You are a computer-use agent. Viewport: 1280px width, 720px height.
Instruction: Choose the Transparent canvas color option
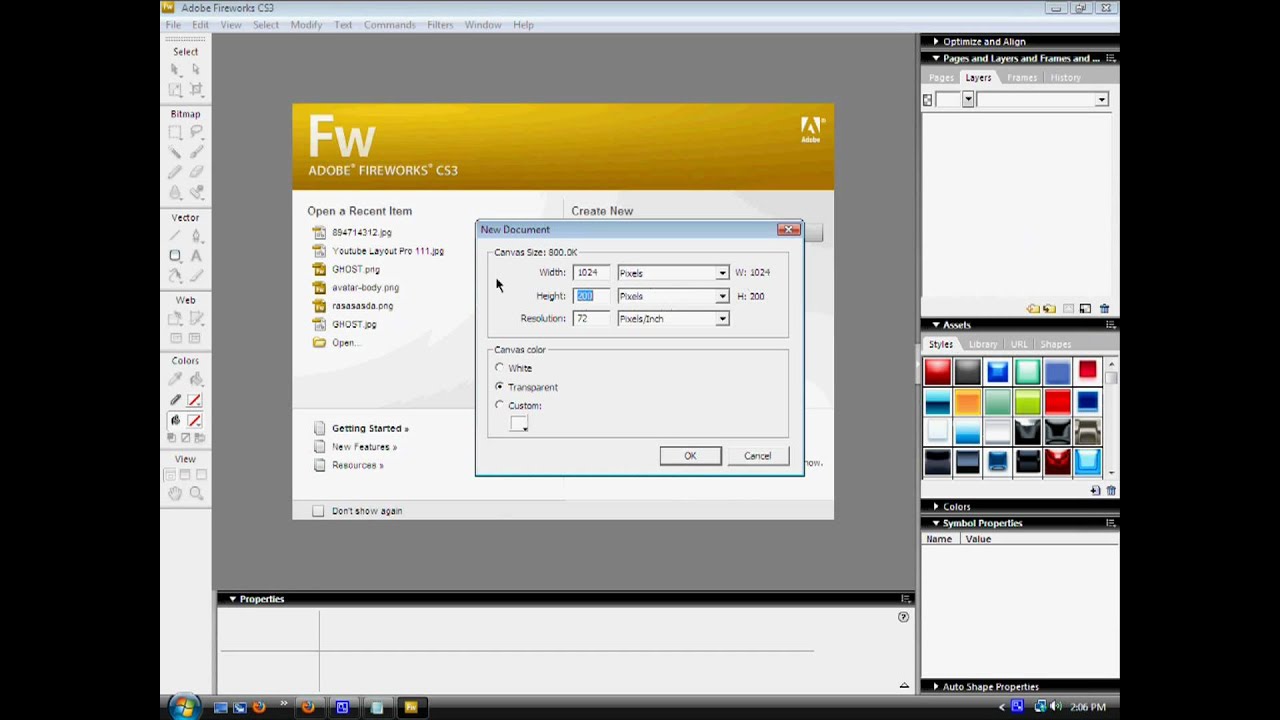[x=499, y=387]
